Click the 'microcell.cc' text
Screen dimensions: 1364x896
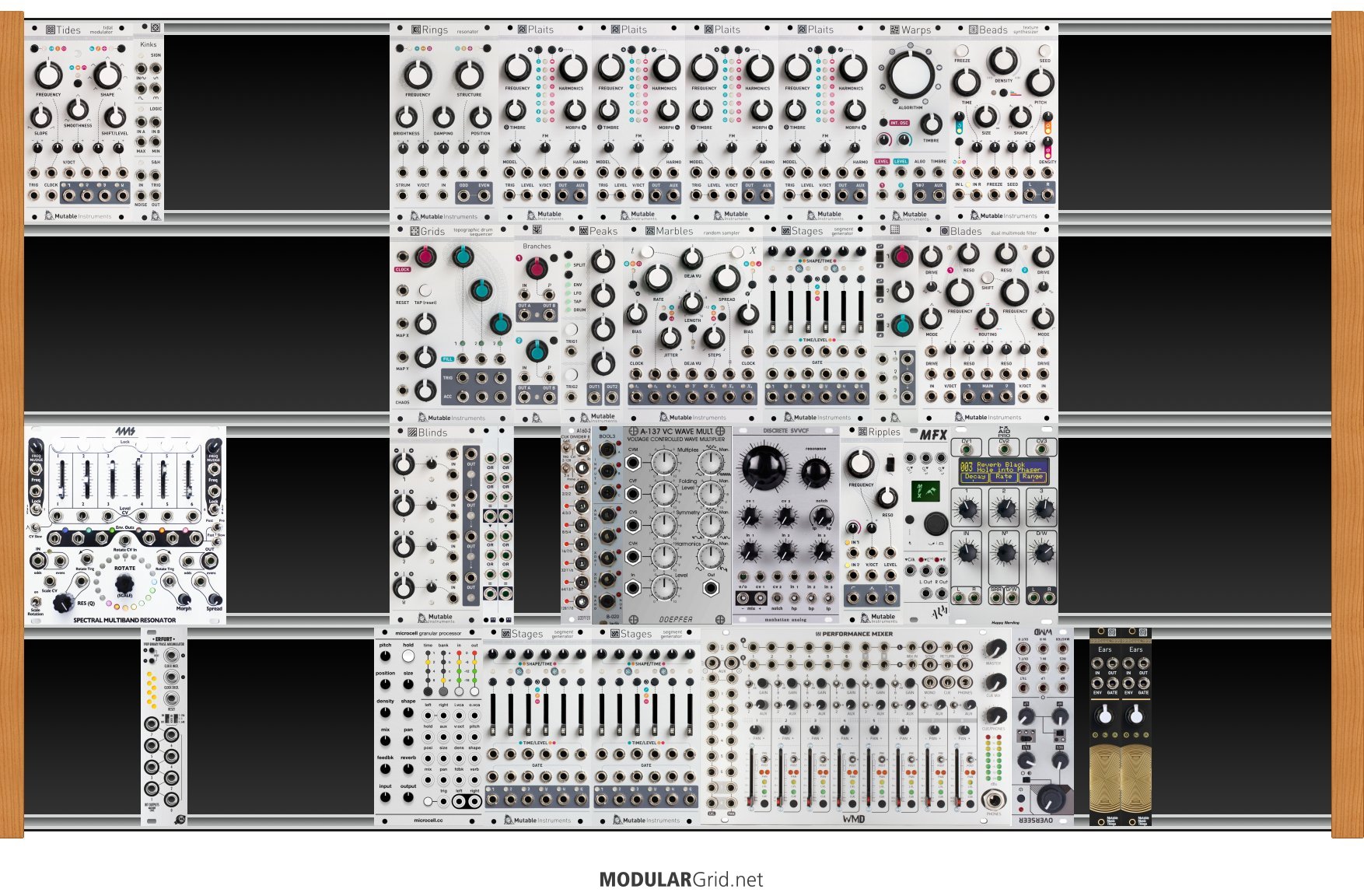pos(428,820)
